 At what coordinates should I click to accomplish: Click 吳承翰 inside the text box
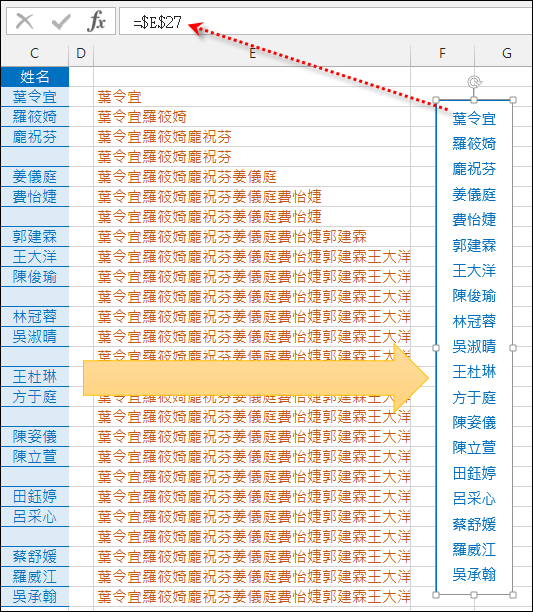pyautogui.click(x=474, y=575)
